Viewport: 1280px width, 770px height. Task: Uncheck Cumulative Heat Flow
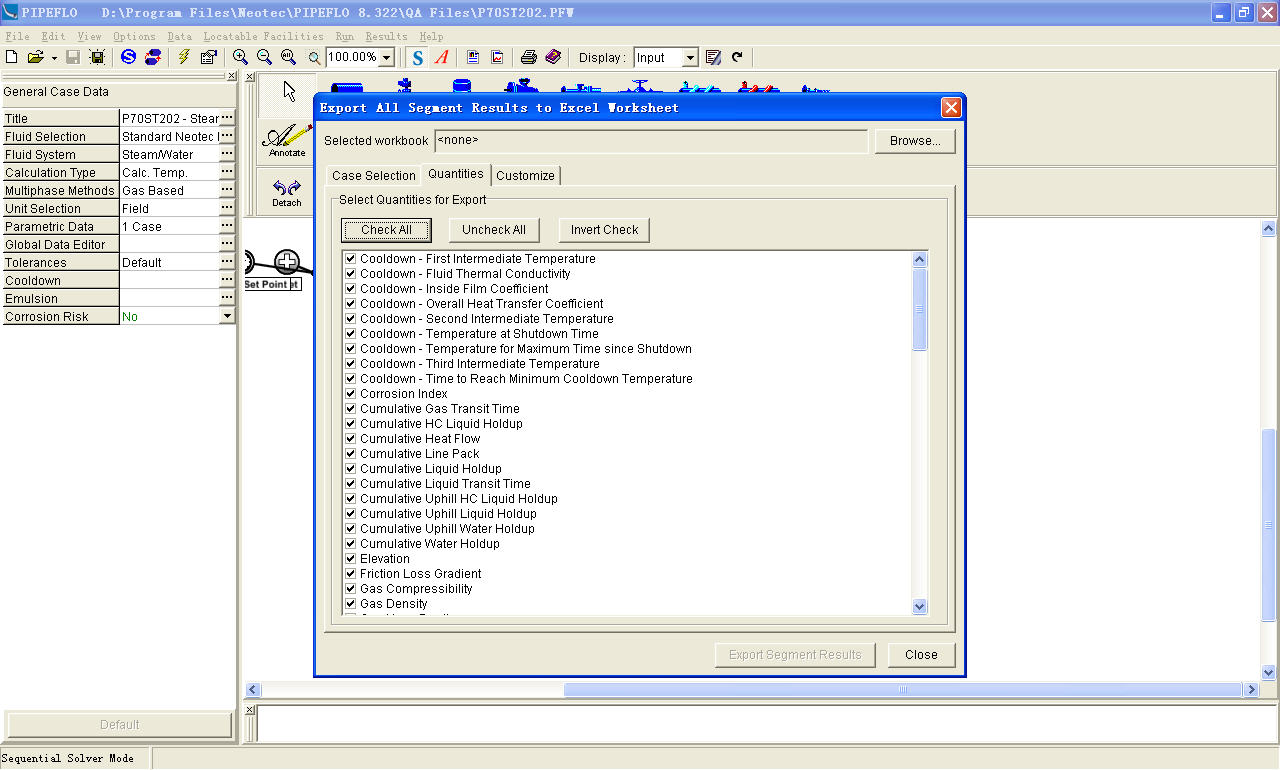[351, 438]
